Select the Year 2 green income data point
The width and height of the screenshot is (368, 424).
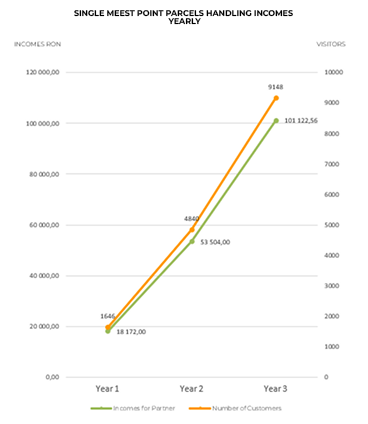point(192,241)
